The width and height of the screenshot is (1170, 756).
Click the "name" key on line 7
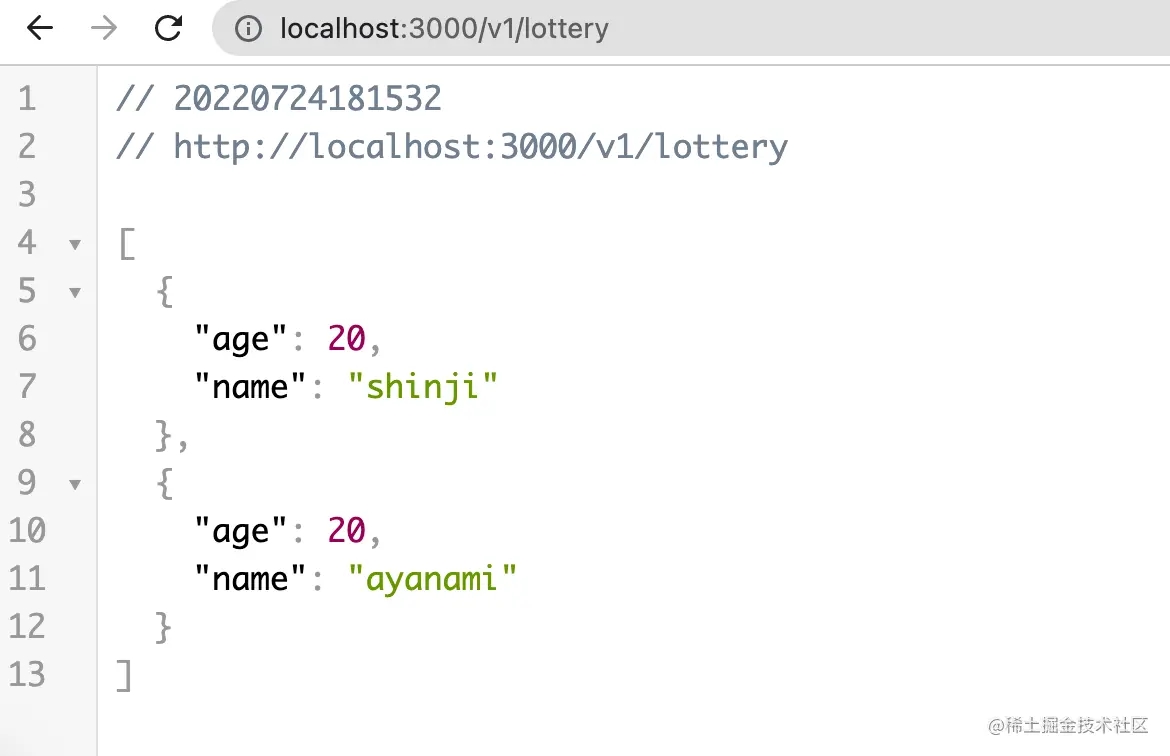coord(250,386)
